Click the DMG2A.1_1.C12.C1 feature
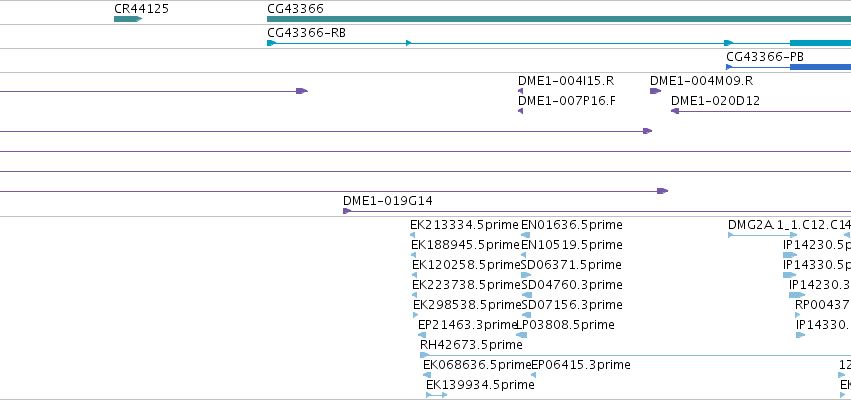 [763, 235]
